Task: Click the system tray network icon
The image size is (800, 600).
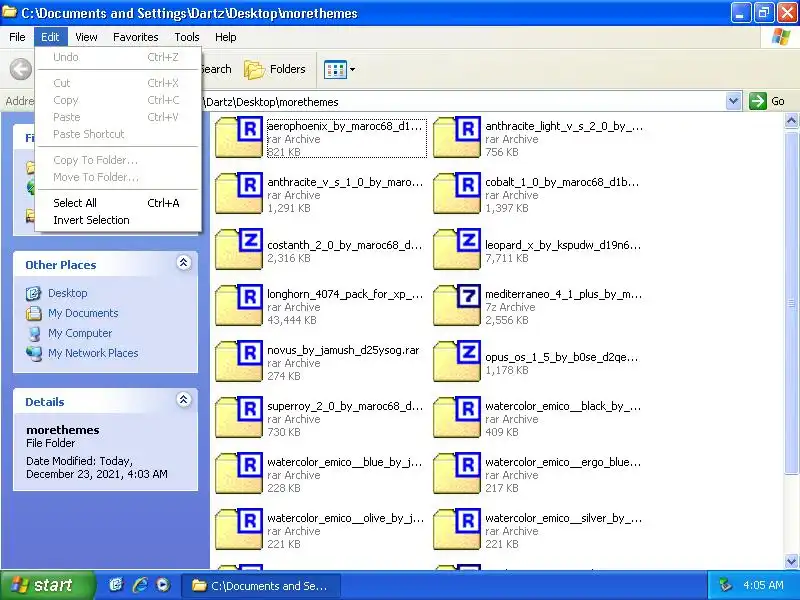Action: coord(725,585)
